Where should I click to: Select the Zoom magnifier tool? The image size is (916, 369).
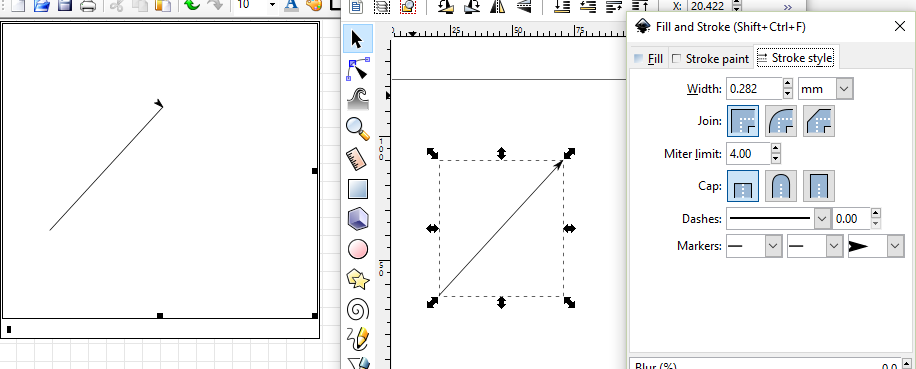point(358,128)
